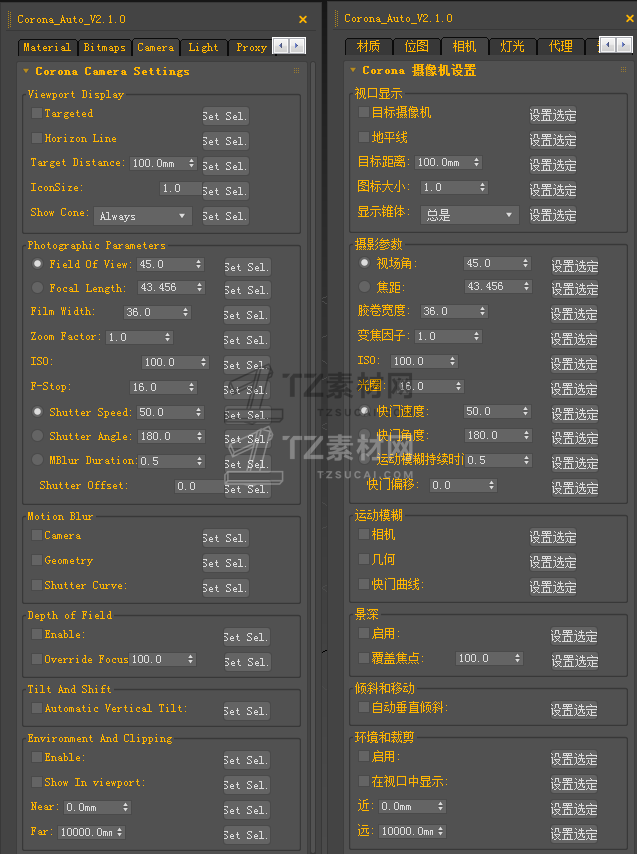Toggle the Horizon Line checkbox
Image resolution: width=637 pixels, height=854 pixels.
click(x=37, y=138)
